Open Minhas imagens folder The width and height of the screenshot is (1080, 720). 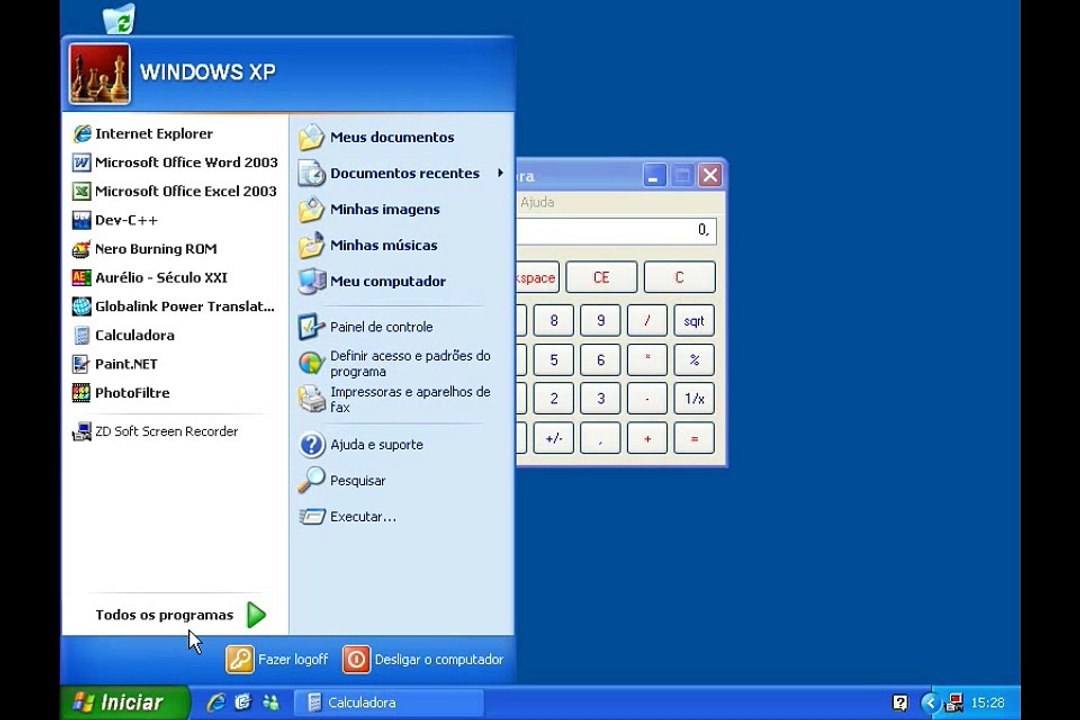point(369,209)
